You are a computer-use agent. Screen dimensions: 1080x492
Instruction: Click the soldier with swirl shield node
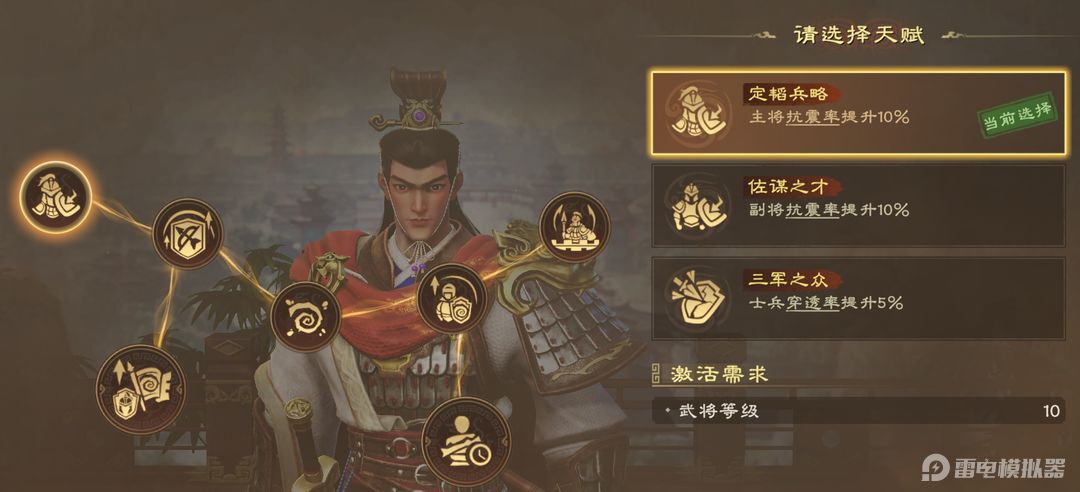(x=452, y=298)
